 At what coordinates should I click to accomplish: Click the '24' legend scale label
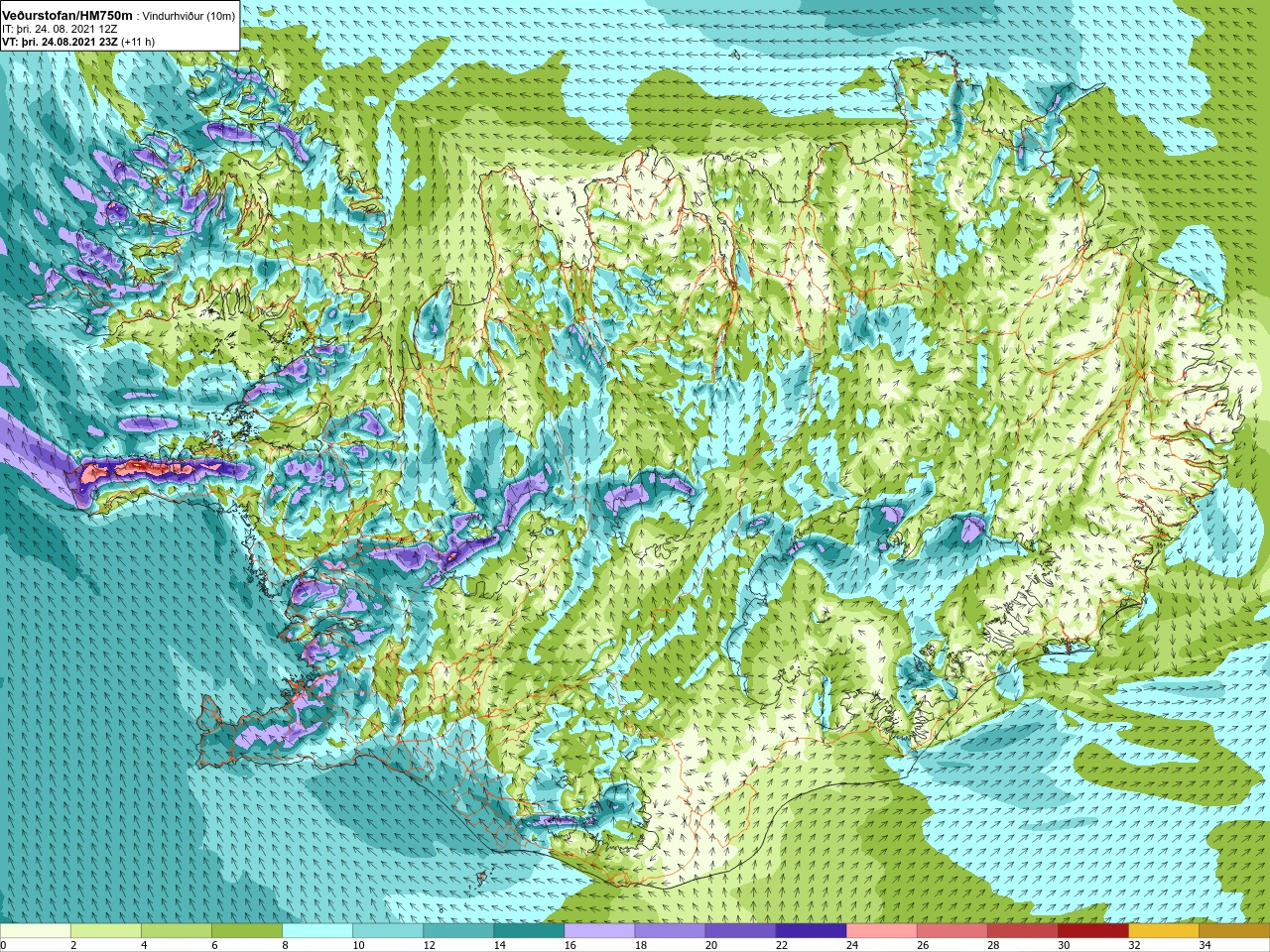(x=851, y=945)
